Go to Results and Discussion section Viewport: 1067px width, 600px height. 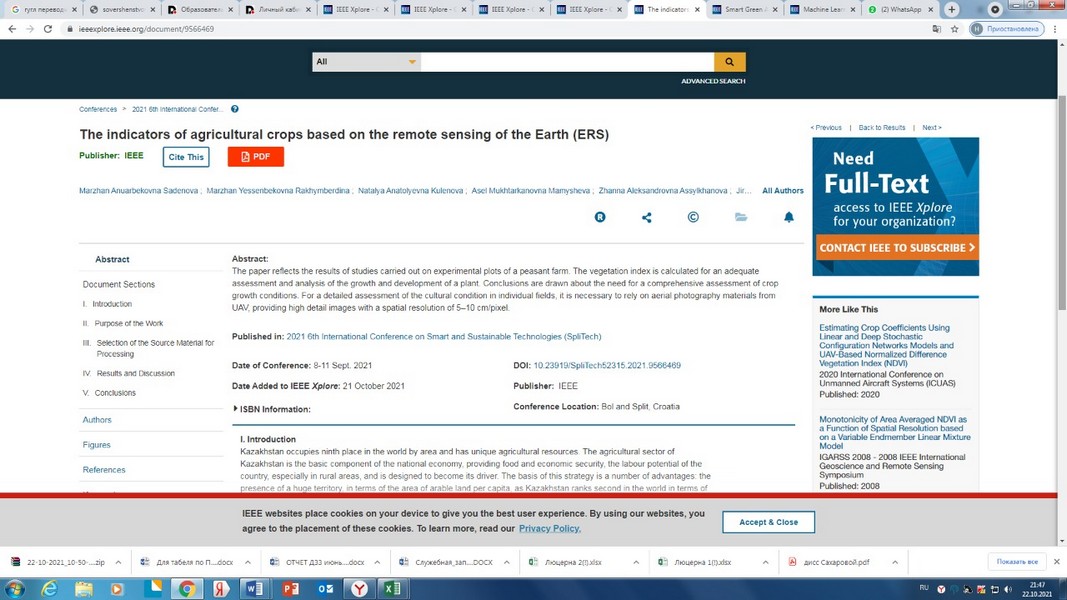(135, 373)
